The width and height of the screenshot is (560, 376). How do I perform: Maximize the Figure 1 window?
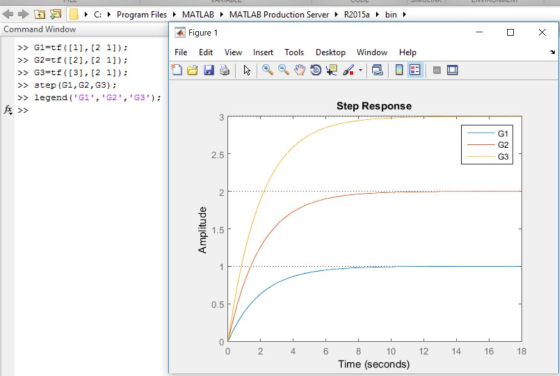coord(510,32)
